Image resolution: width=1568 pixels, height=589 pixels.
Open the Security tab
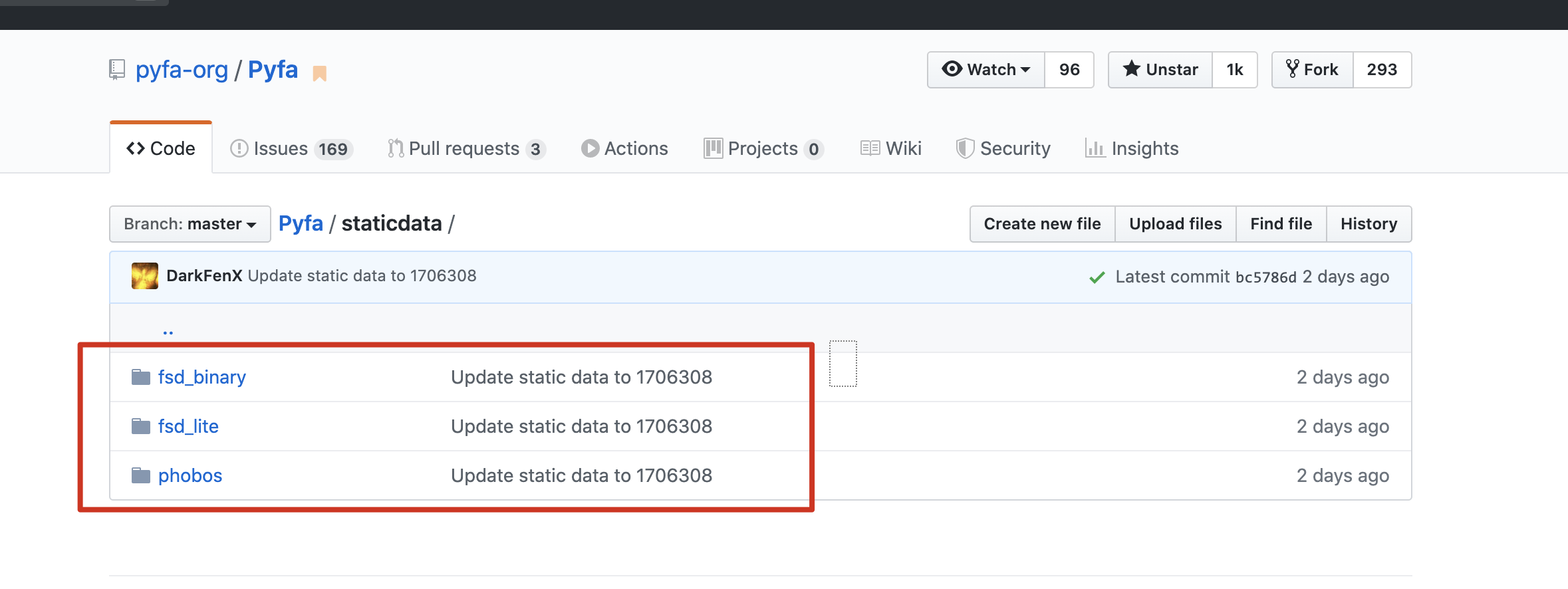(1003, 148)
